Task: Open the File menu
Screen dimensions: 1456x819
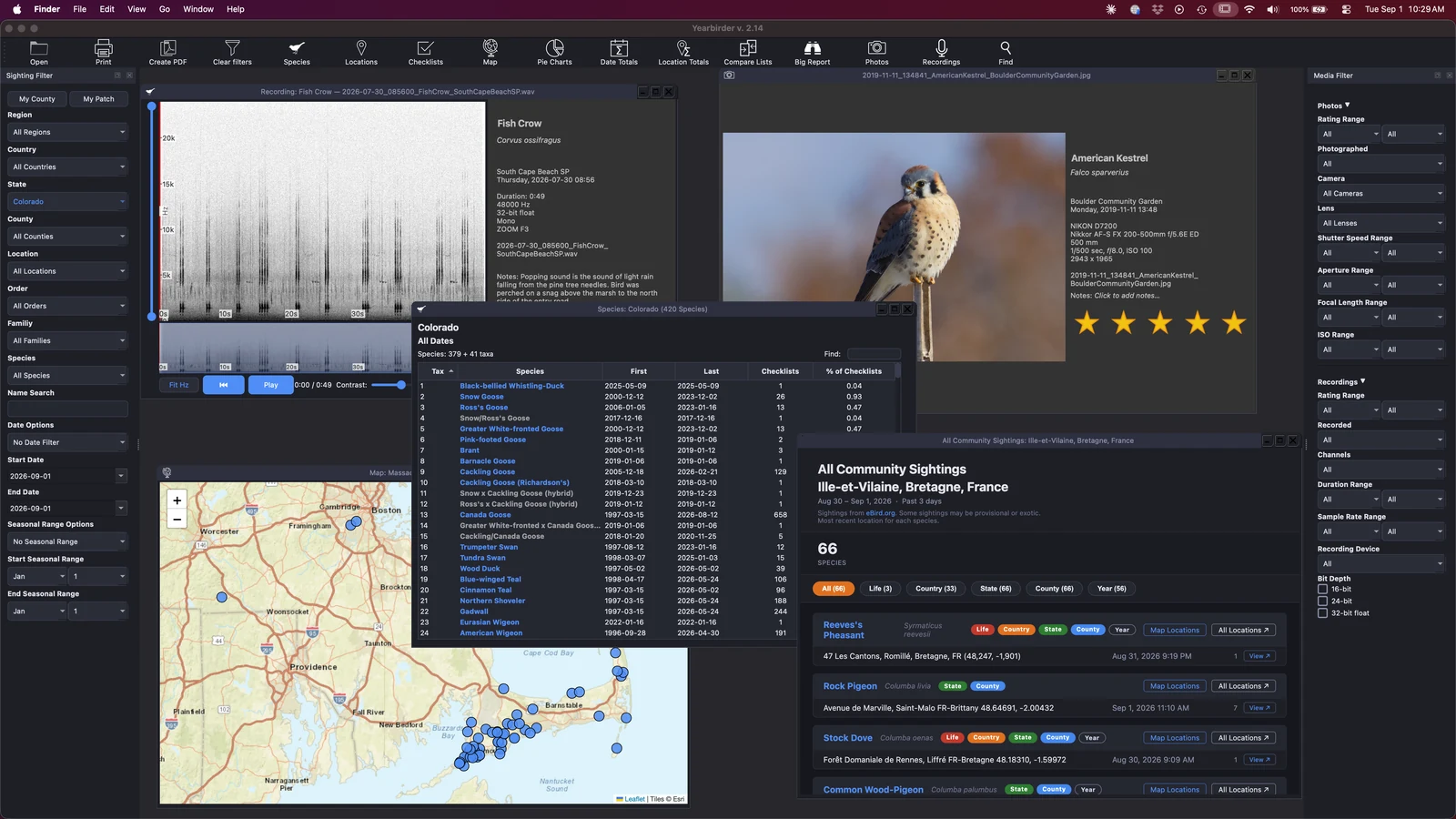Action: [x=79, y=9]
